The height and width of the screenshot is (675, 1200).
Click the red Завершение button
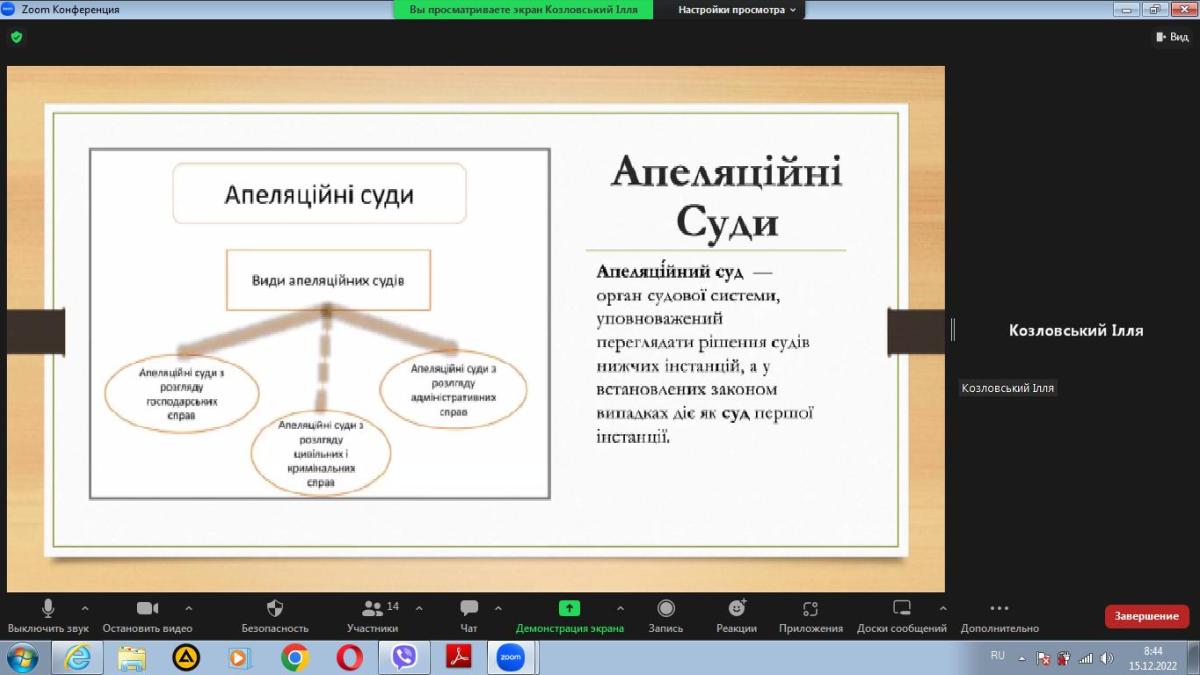point(1146,616)
